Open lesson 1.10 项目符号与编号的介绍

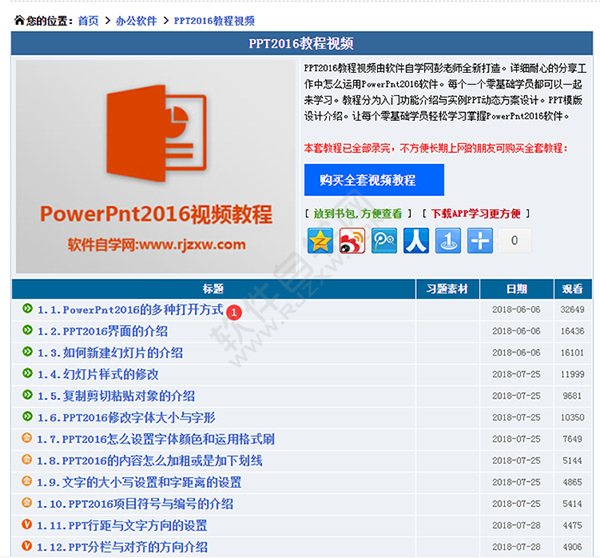coord(135,504)
